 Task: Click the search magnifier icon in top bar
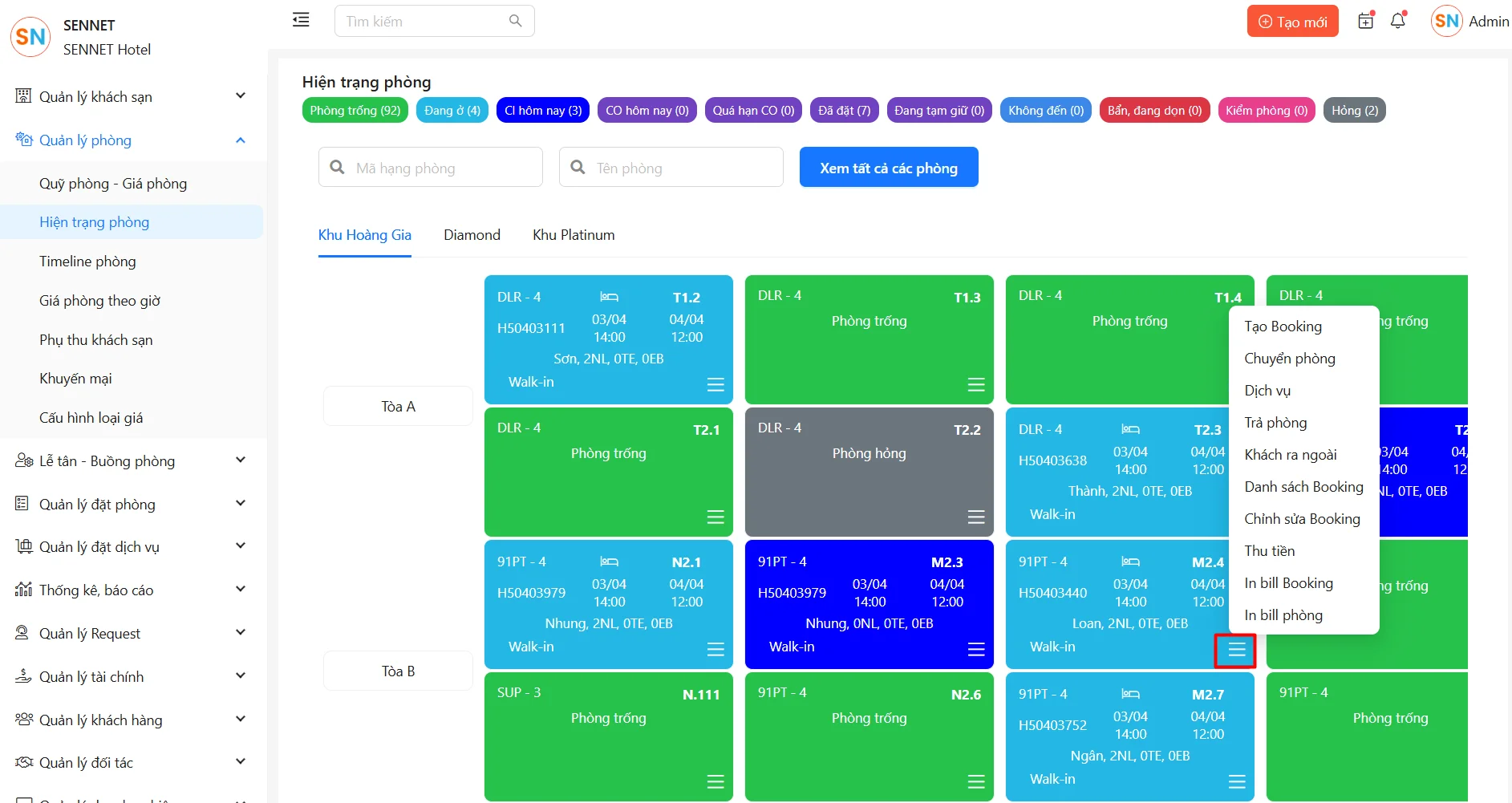516,21
